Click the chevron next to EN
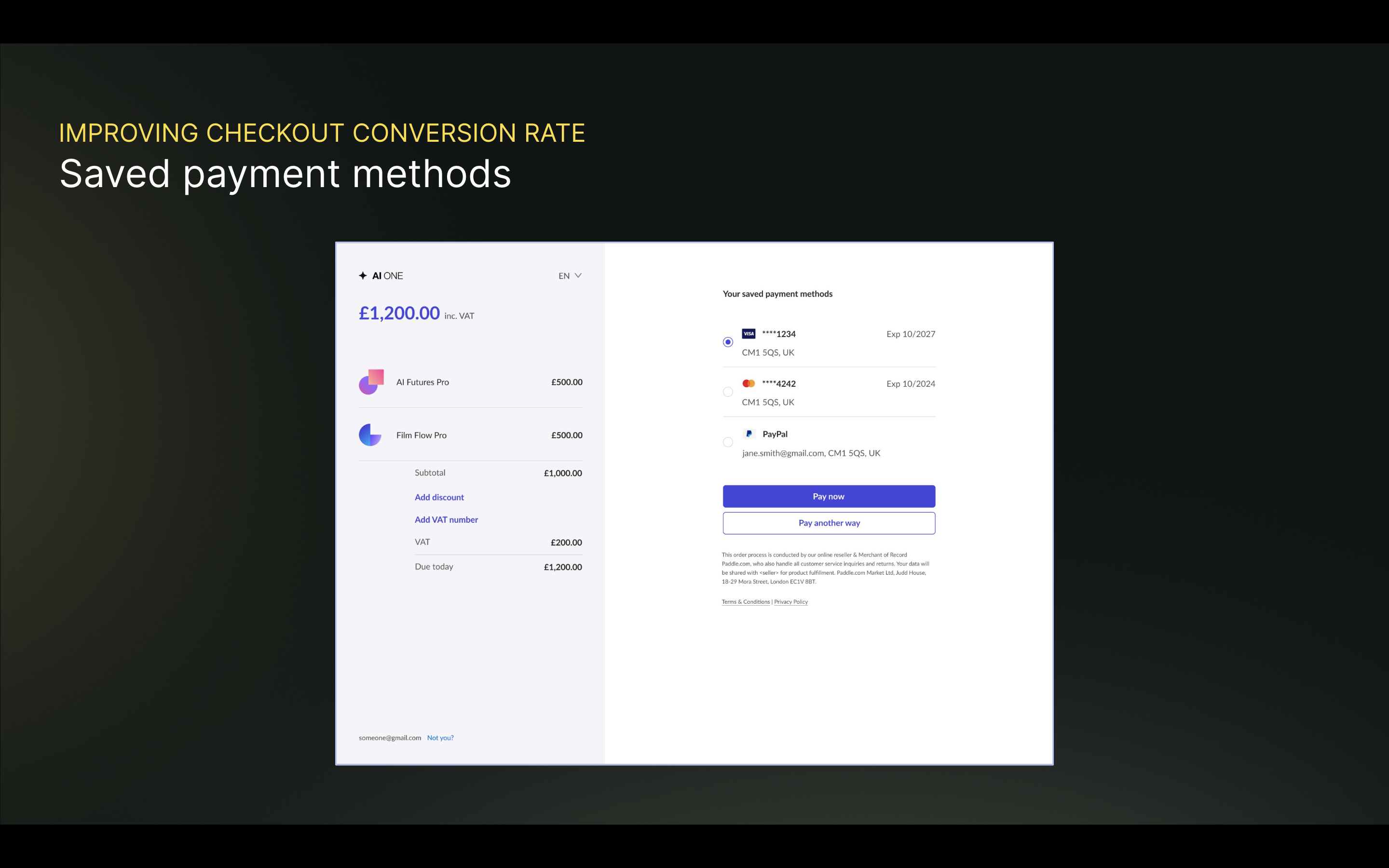 tap(578, 275)
